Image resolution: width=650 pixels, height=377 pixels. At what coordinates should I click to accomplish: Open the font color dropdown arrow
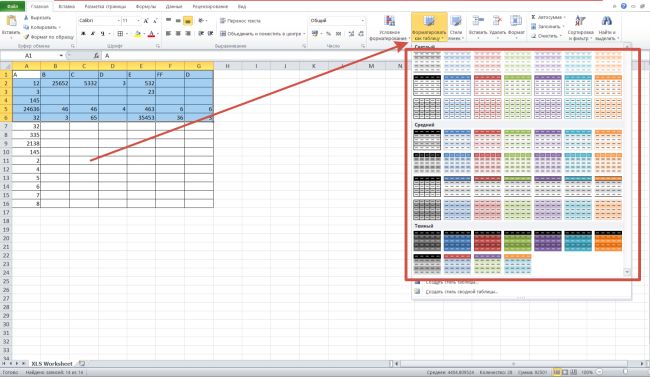(158, 34)
